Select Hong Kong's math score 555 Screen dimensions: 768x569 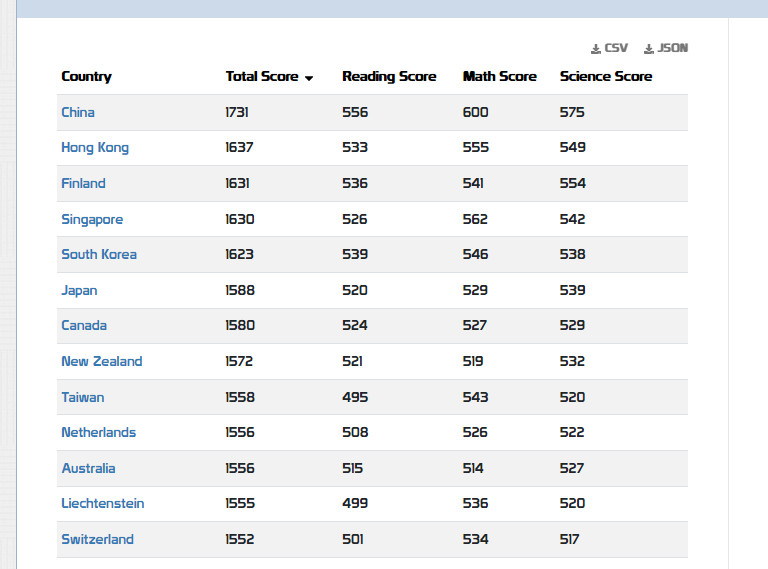pyautogui.click(x=476, y=147)
